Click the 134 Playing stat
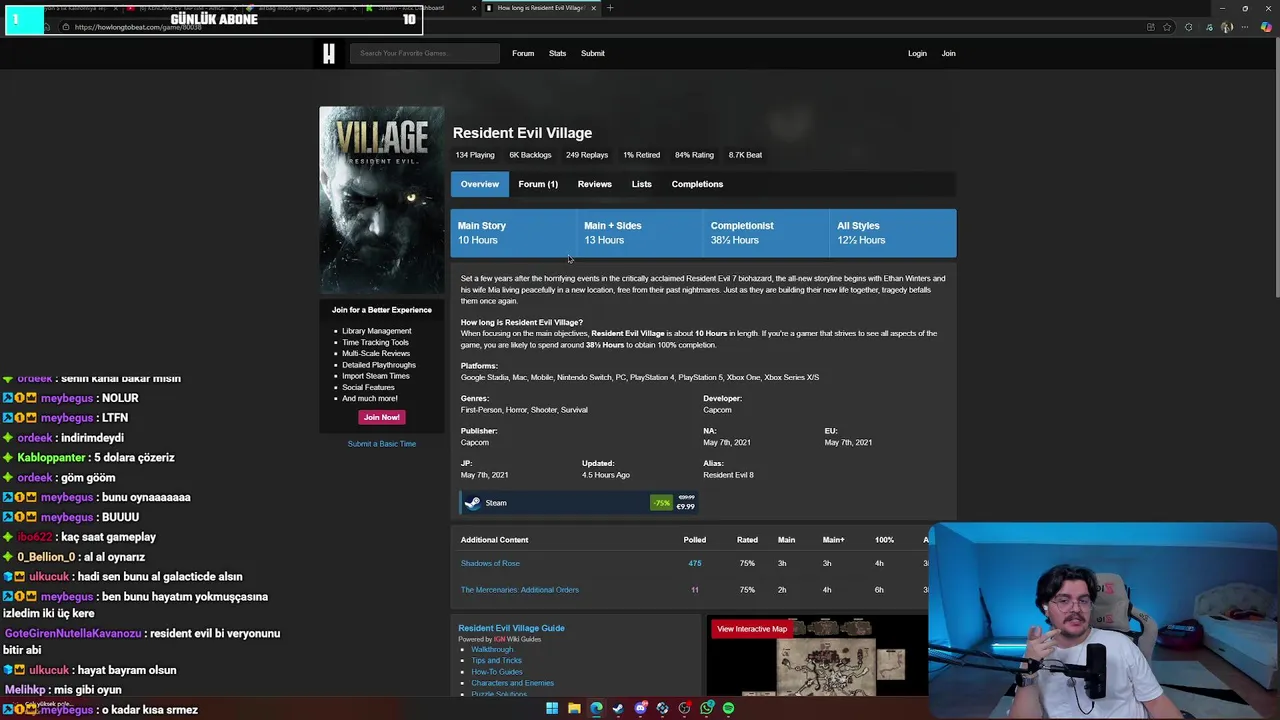 tap(475, 155)
